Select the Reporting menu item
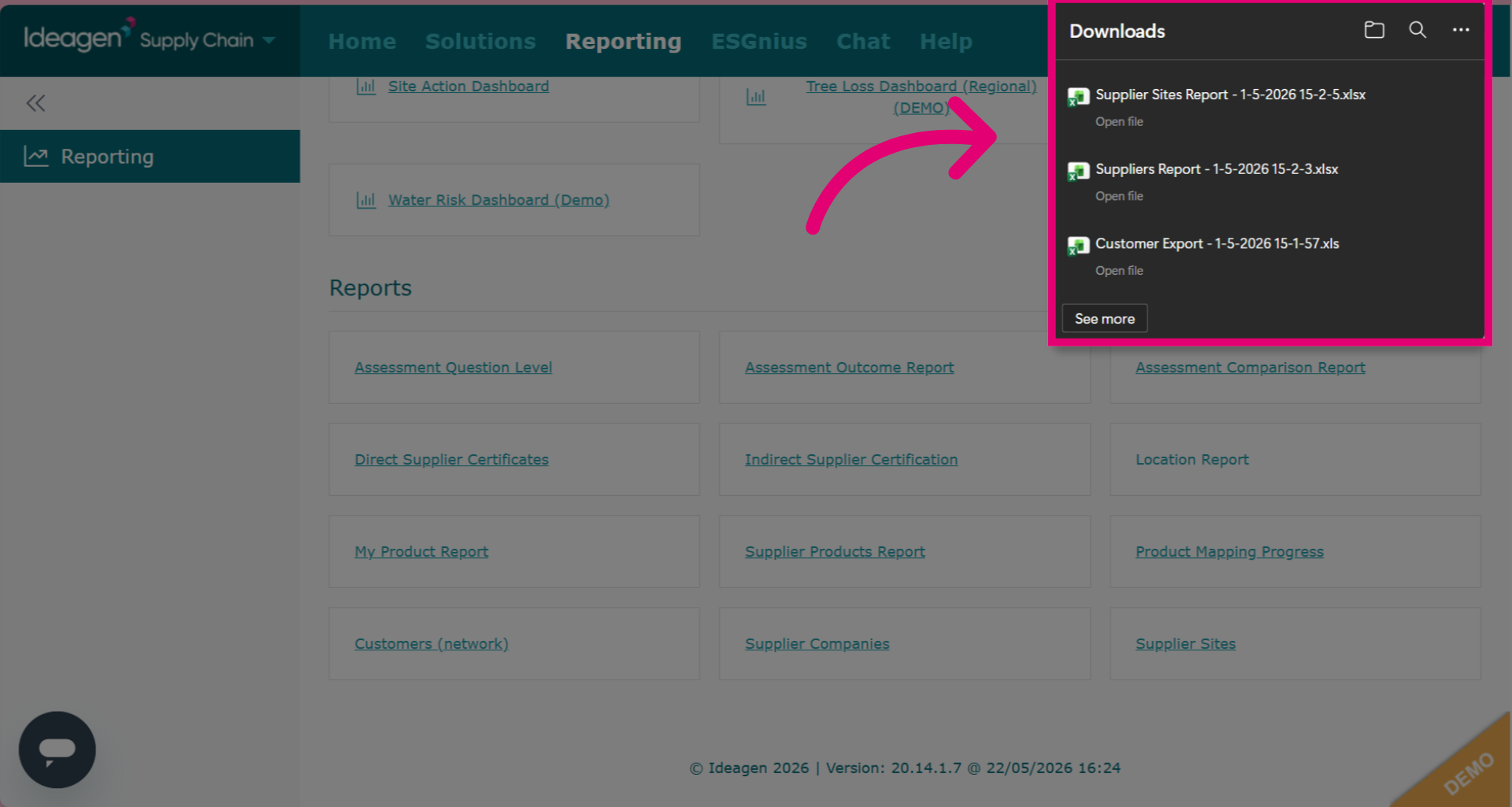Image resolution: width=1512 pixels, height=807 pixels. pyautogui.click(x=624, y=41)
